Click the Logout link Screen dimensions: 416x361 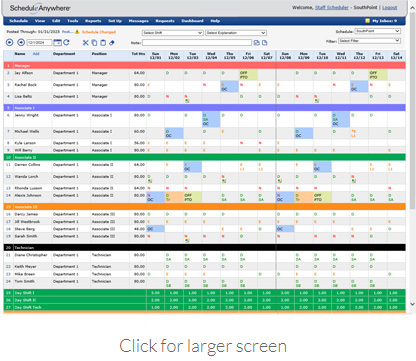(389, 7)
